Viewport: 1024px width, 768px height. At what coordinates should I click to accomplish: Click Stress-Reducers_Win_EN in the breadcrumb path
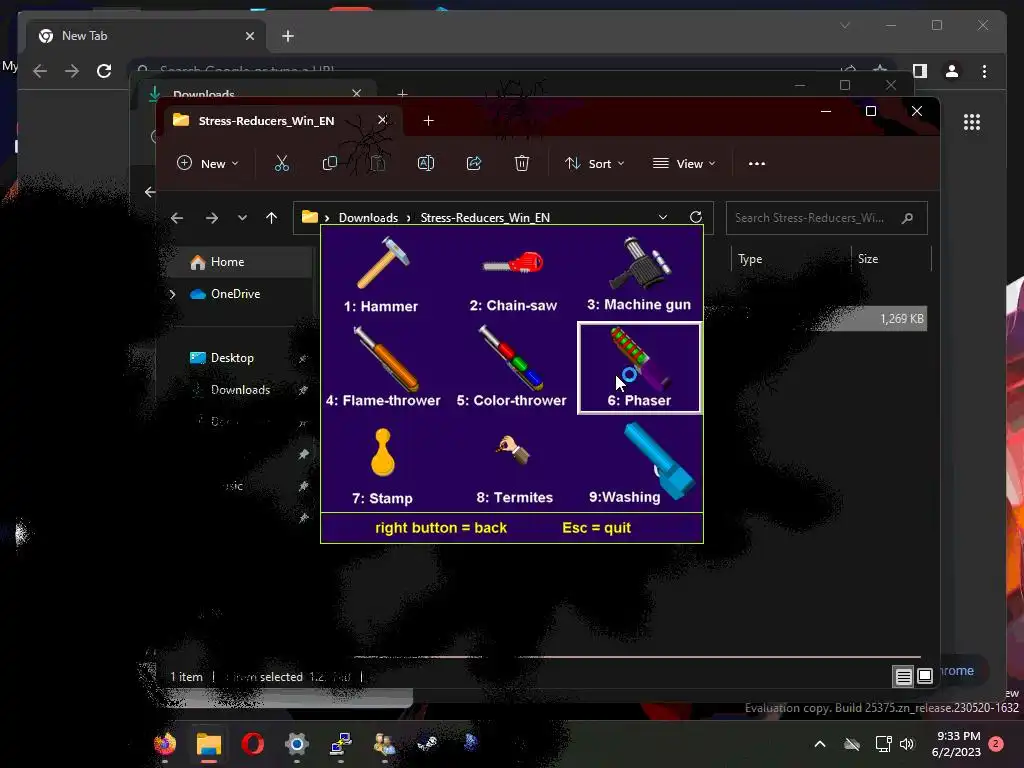coord(485,217)
